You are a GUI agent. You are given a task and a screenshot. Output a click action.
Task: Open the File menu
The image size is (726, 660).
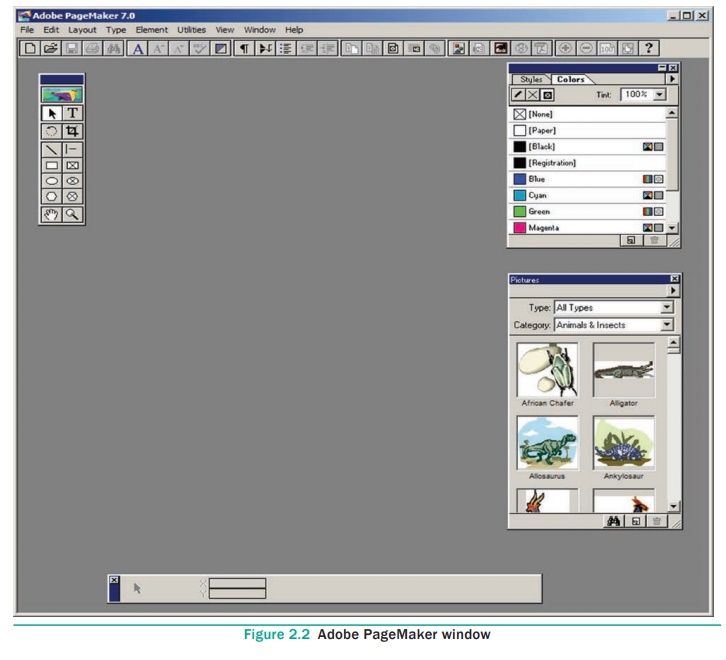click(27, 30)
